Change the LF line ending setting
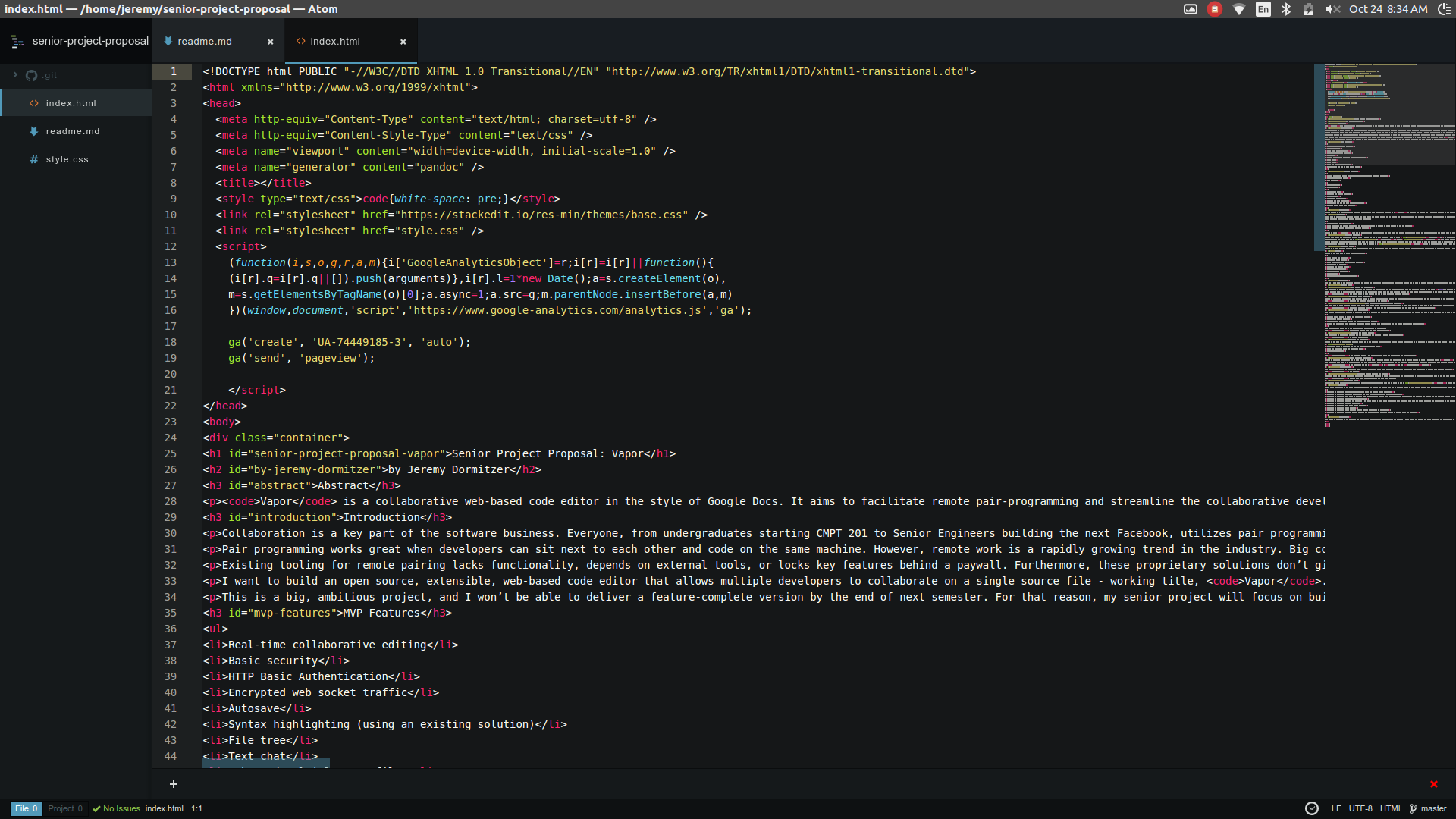 point(1336,808)
